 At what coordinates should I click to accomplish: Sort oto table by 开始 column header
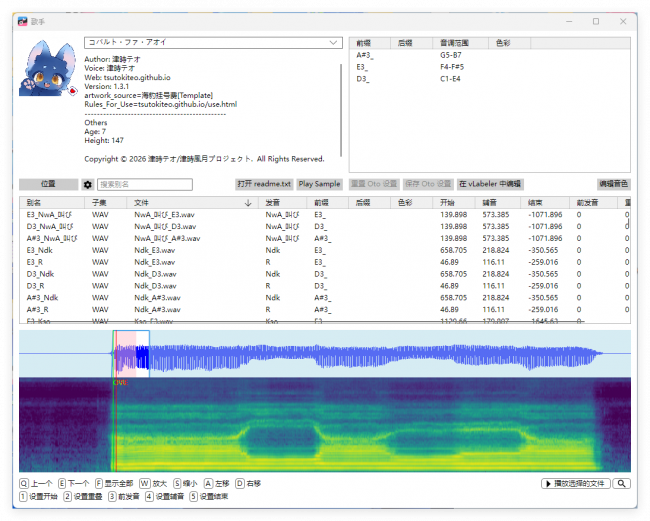pyautogui.click(x=454, y=203)
